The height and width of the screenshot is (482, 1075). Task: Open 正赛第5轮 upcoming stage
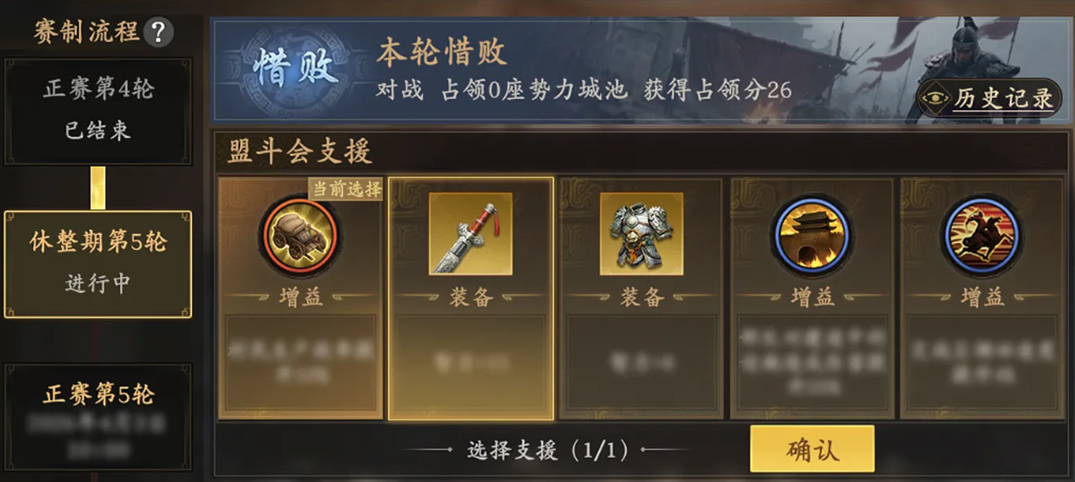pos(98,417)
